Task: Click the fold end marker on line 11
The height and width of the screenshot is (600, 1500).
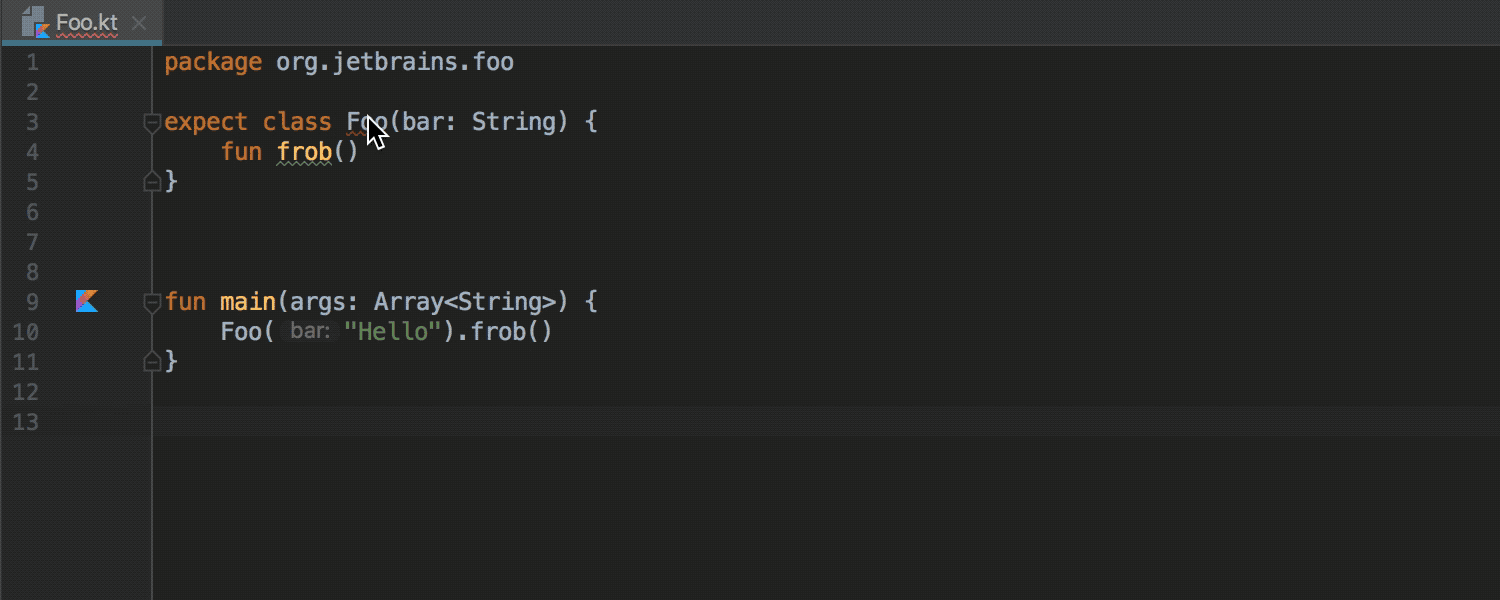Action: coord(152,362)
